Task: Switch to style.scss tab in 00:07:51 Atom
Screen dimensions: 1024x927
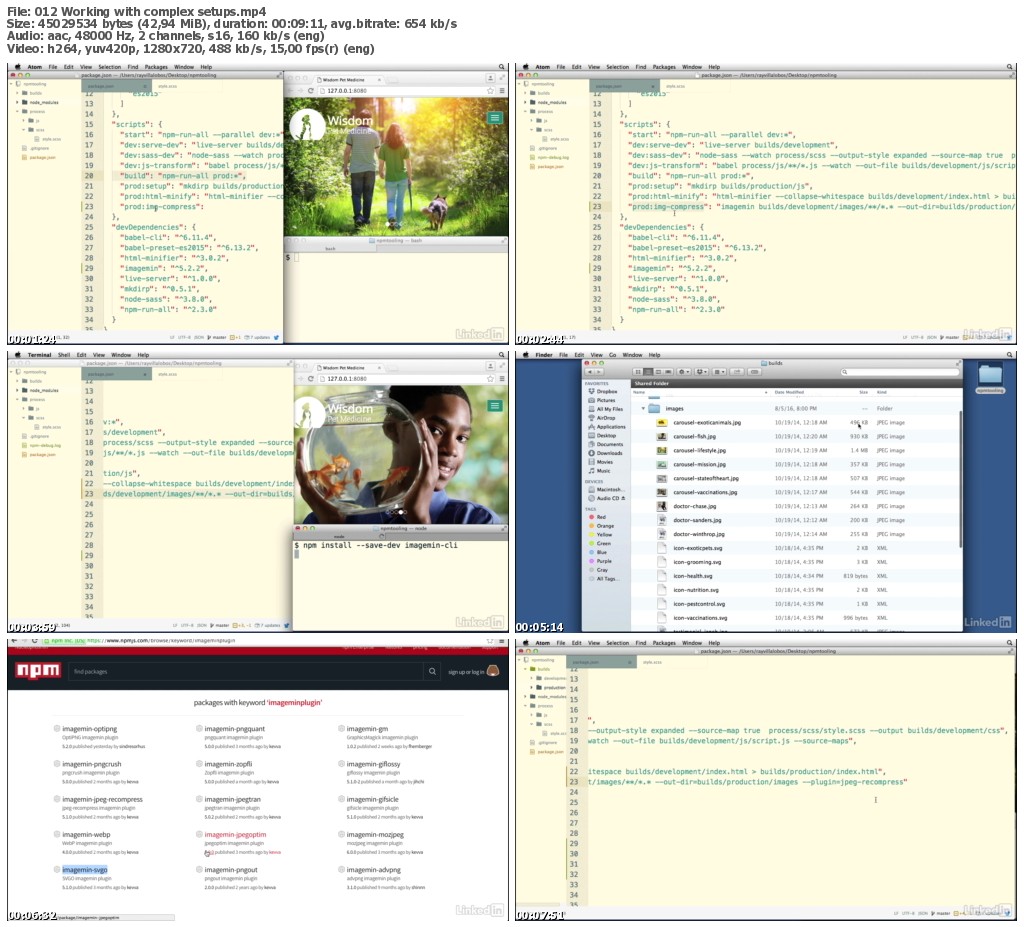Action: (652, 662)
